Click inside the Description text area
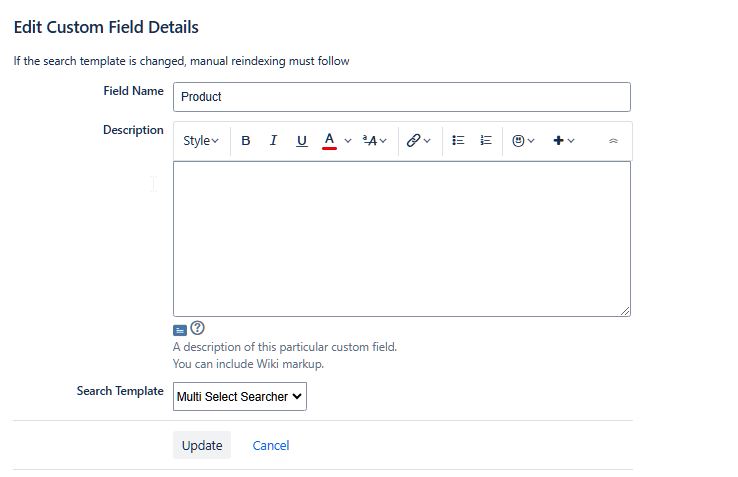Image resolution: width=738 pixels, height=477 pixels. 402,239
